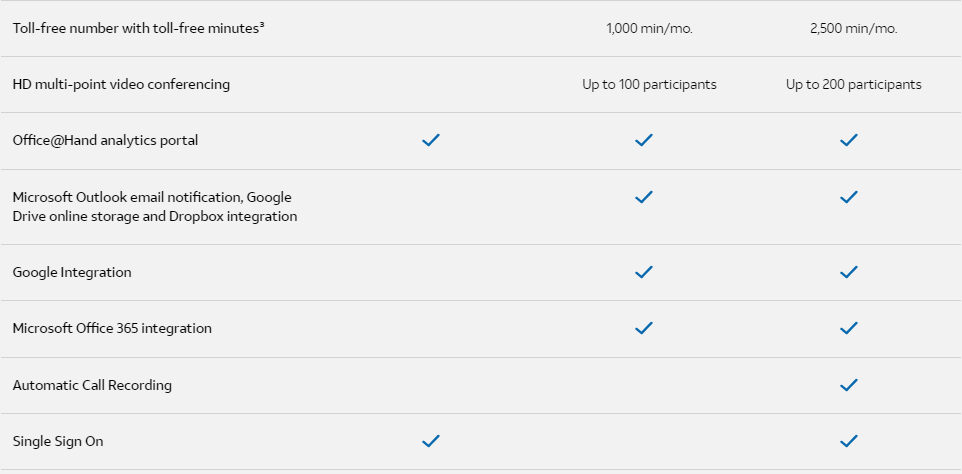Screen dimensions: 962x474
Task: Click last-plan checkmark for Dropbox integration row
Action: [x=848, y=197]
